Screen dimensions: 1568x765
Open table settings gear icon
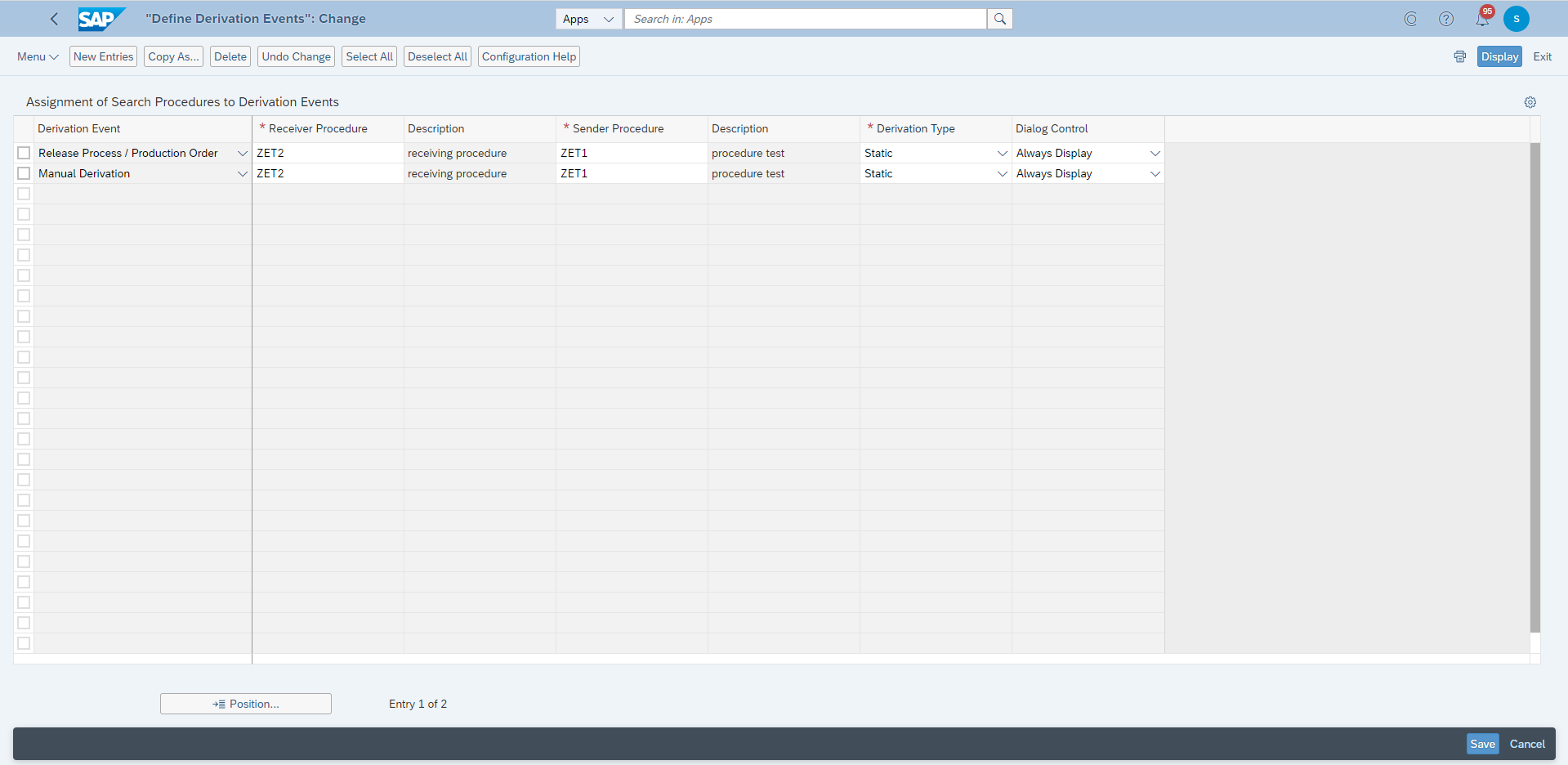(x=1530, y=102)
